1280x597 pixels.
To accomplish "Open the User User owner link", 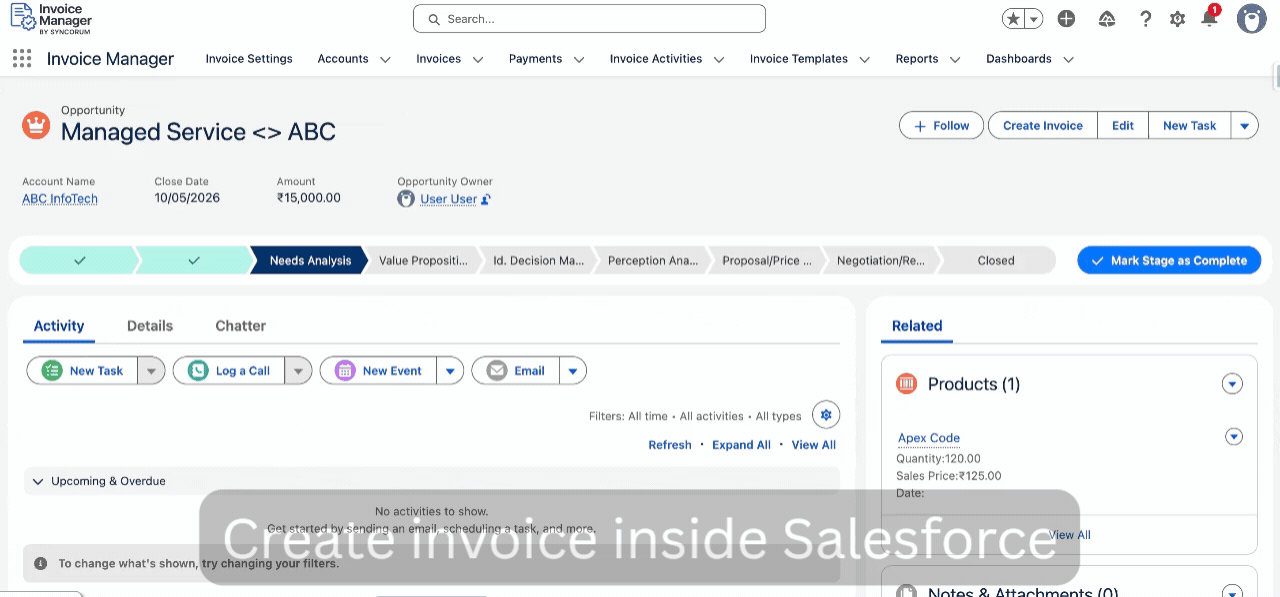I will (448, 199).
